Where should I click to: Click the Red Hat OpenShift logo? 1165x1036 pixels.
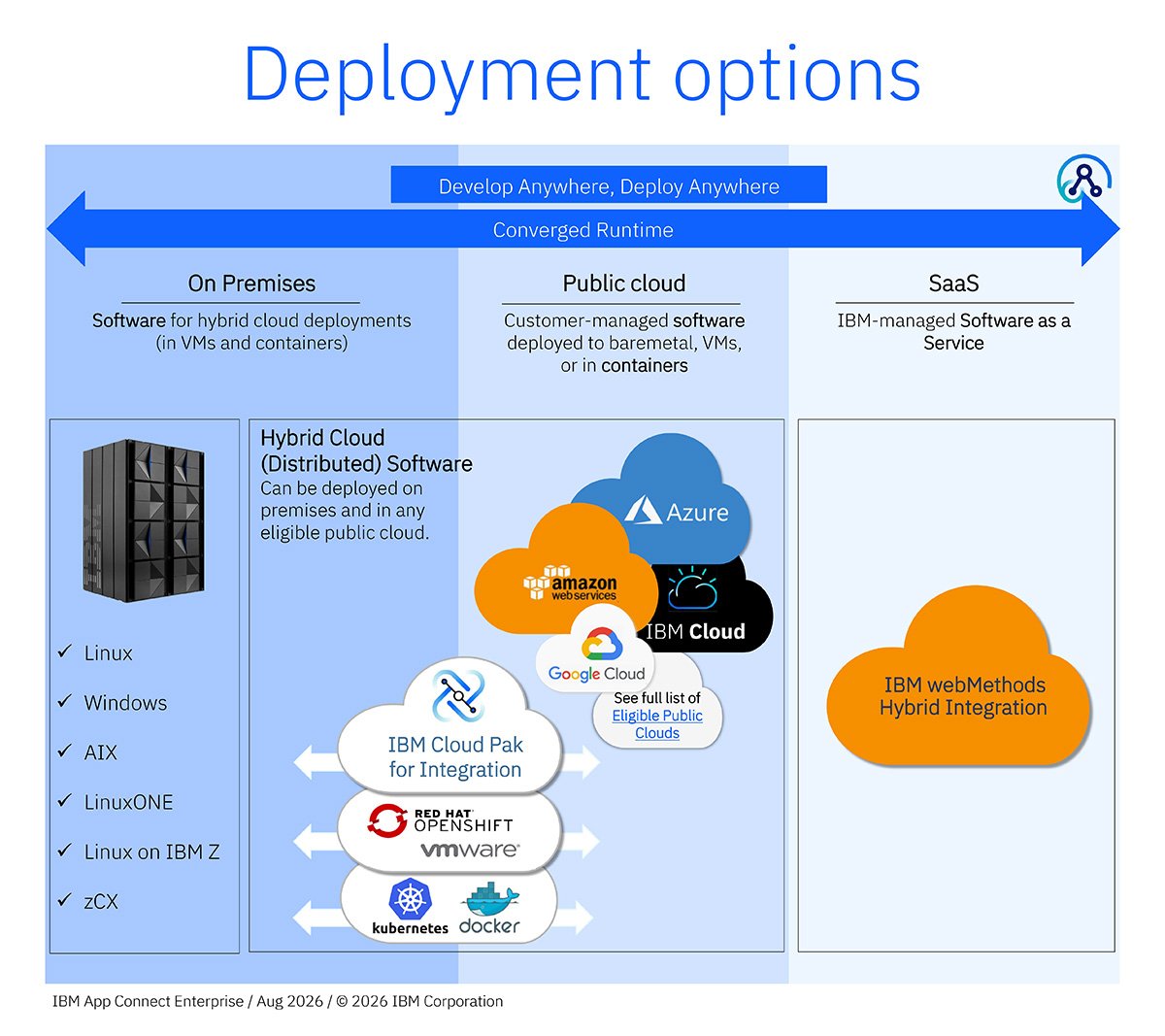pyautogui.click(x=441, y=820)
